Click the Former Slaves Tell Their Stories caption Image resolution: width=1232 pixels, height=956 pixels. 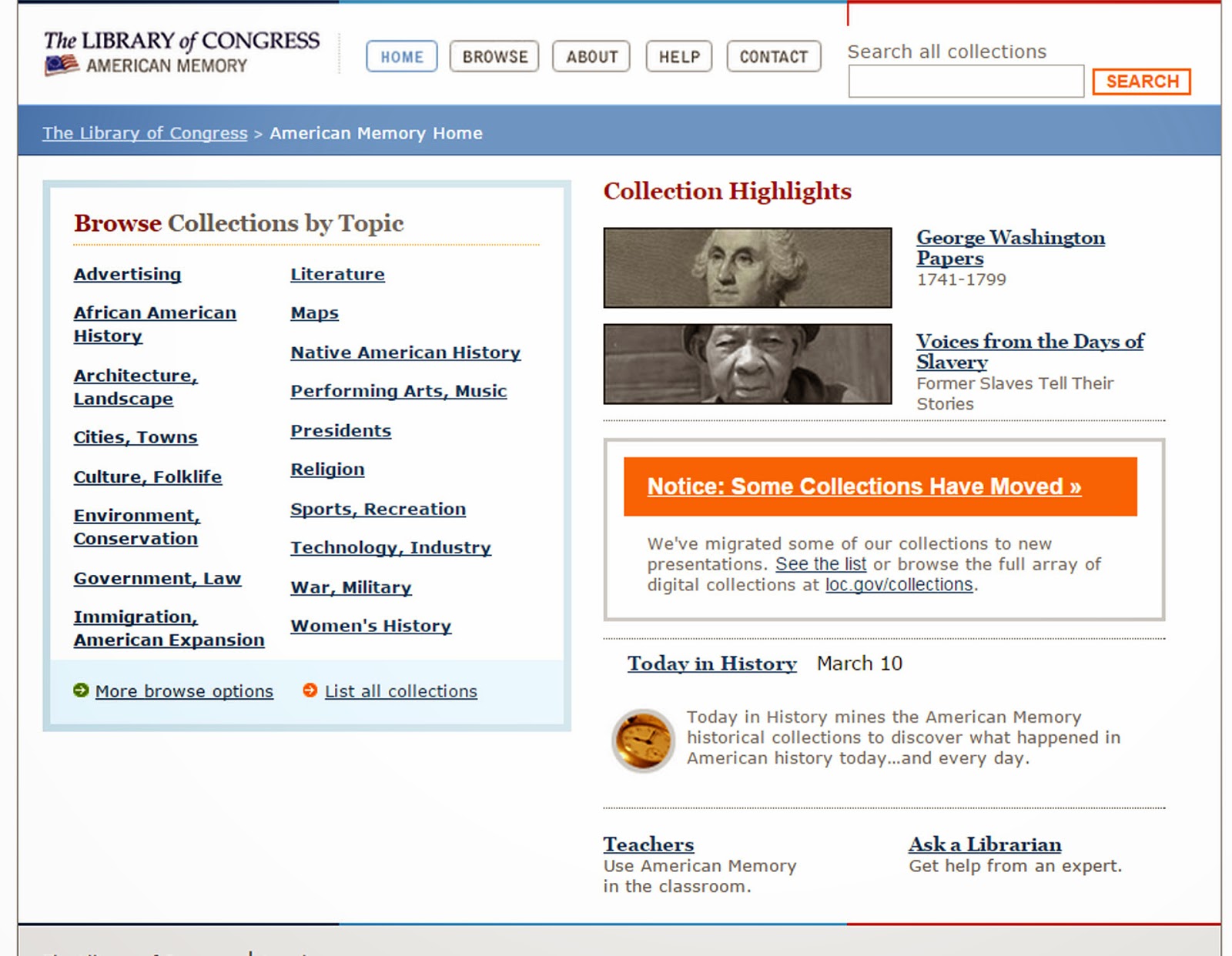(x=1015, y=393)
